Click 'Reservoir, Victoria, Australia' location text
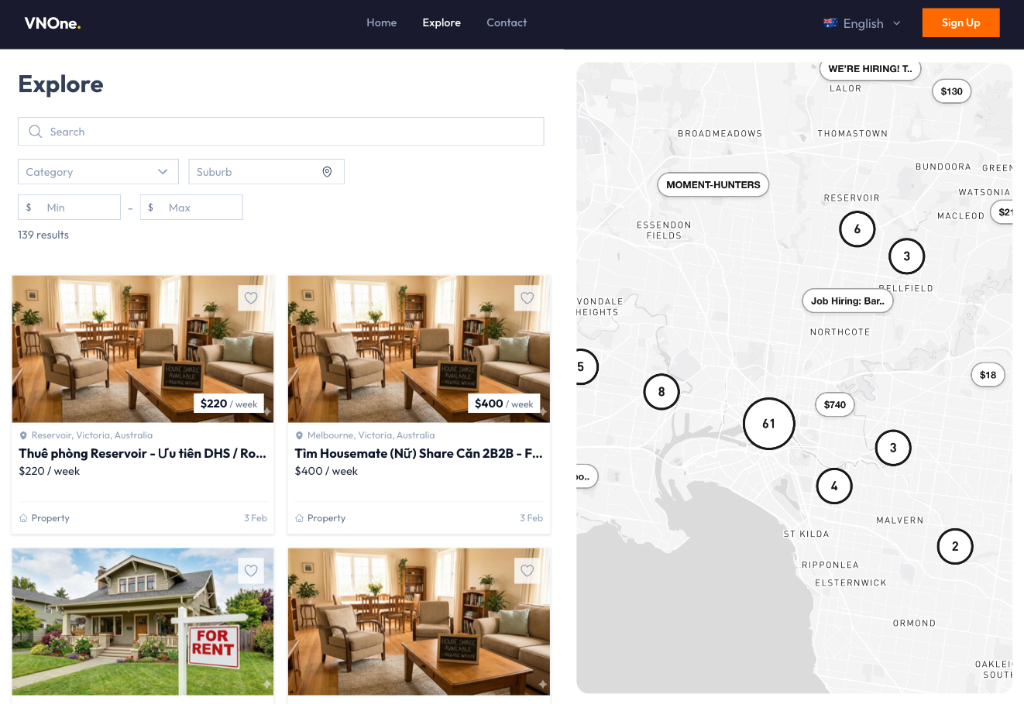Image resolution: width=1024 pixels, height=704 pixels. pos(92,435)
